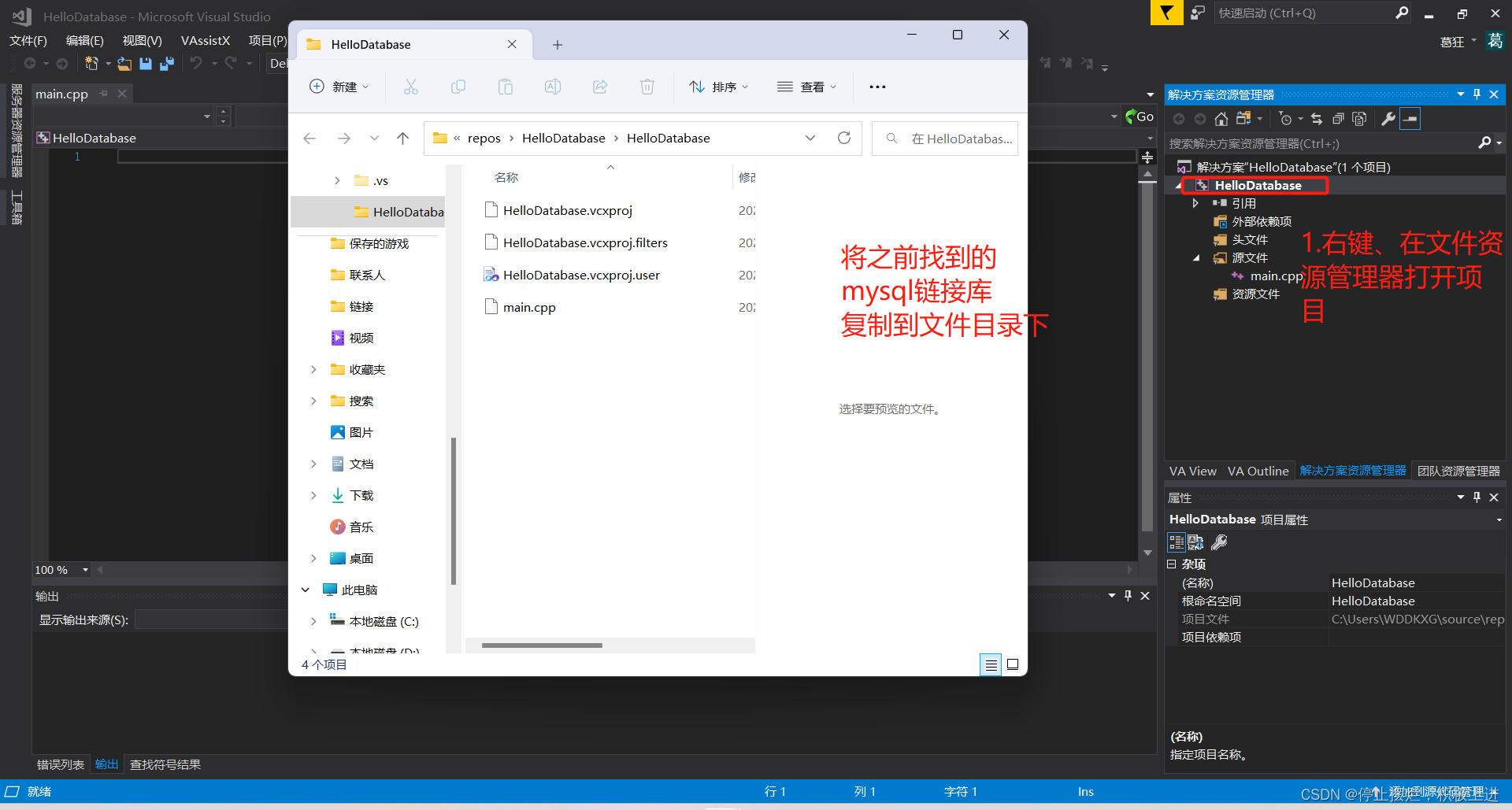
Task: Expand the address bar history dropdown
Action: pyautogui.click(x=810, y=138)
